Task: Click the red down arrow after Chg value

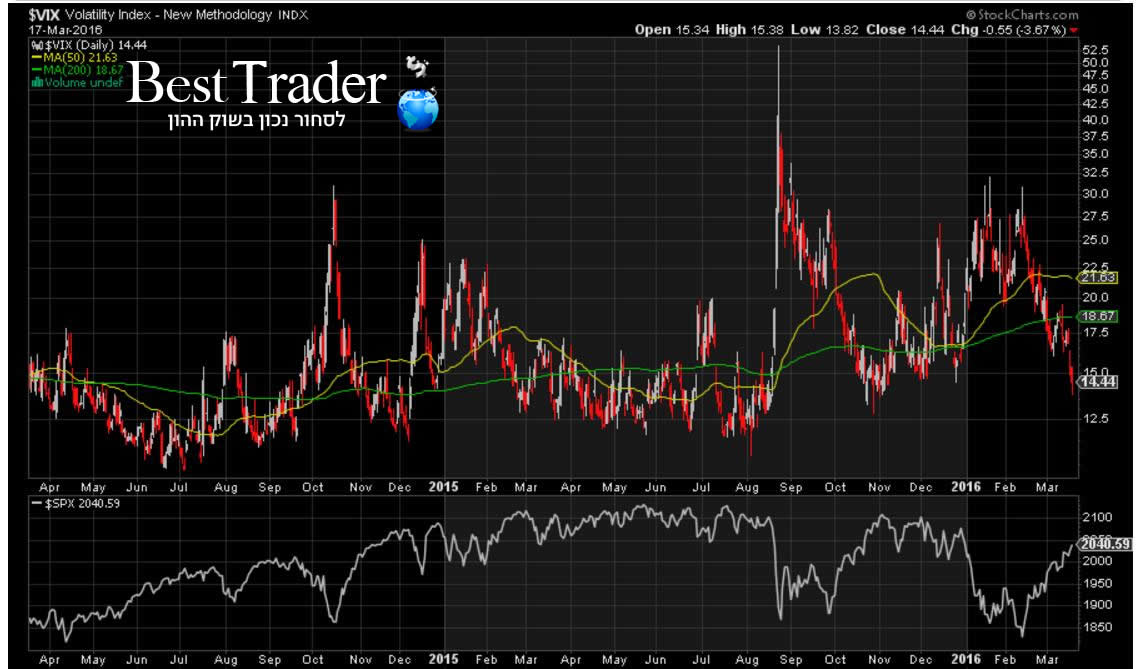Action: (1075, 30)
